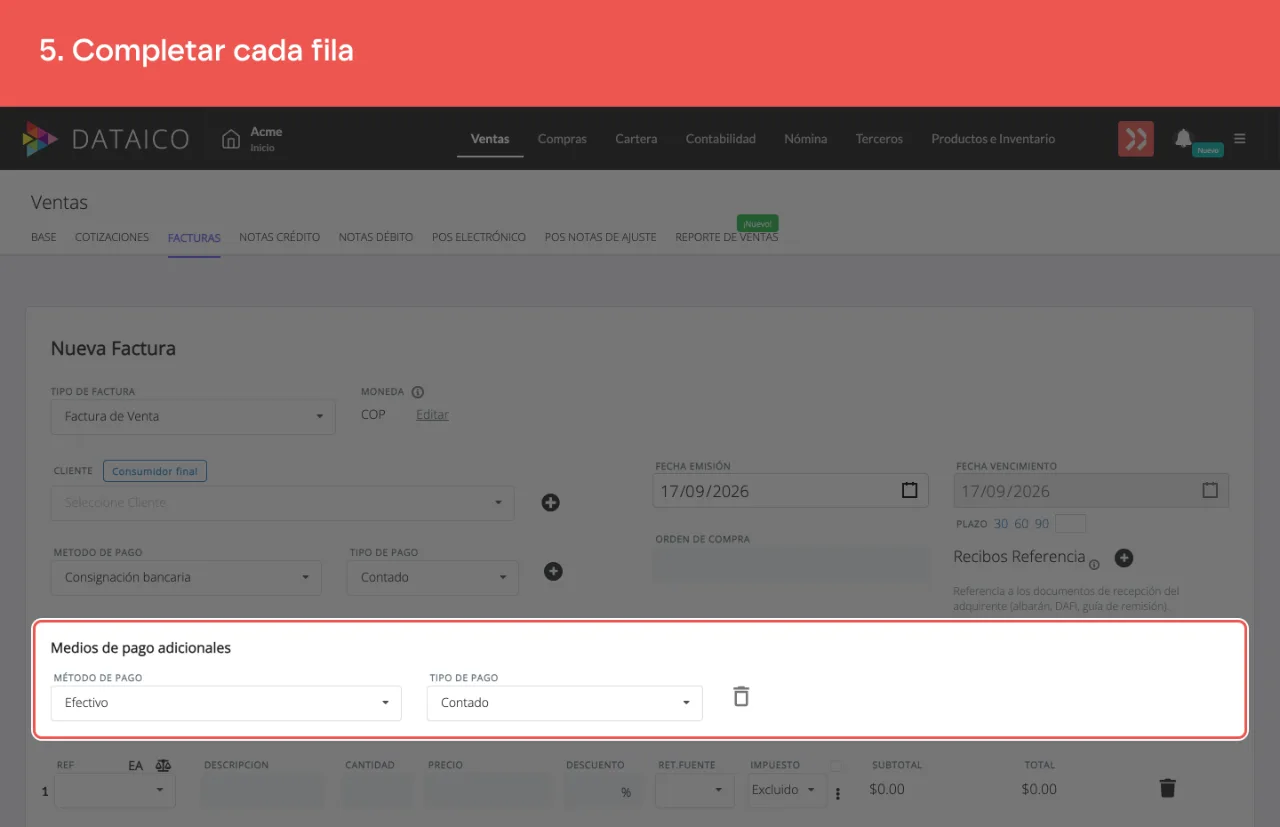Click the Editar currency link
Image resolution: width=1280 pixels, height=827 pixels.
(432, 414)
